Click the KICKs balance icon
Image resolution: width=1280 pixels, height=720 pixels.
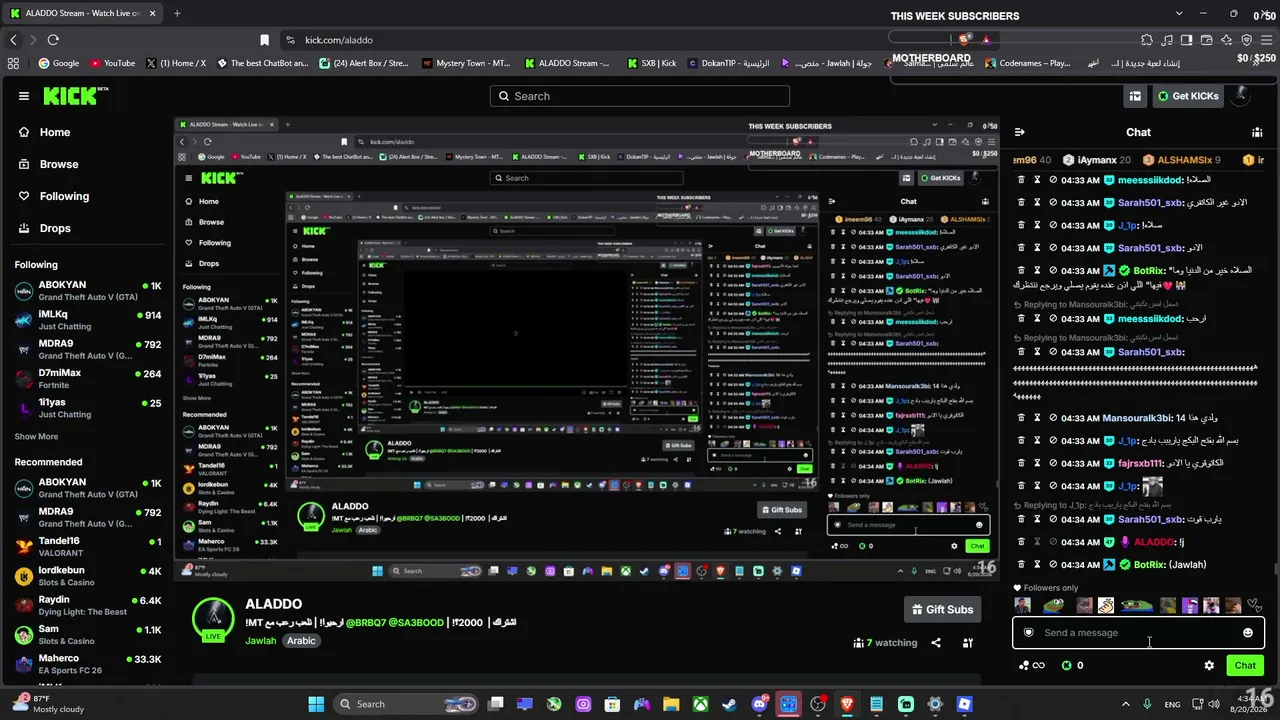[x=1066, y=665]
